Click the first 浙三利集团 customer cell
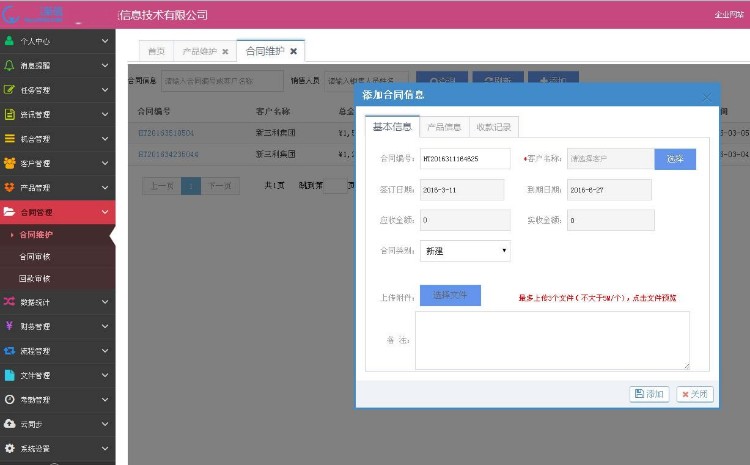This screenshot has height=465, width=750. pyautogui.click(x=275, y=133)
